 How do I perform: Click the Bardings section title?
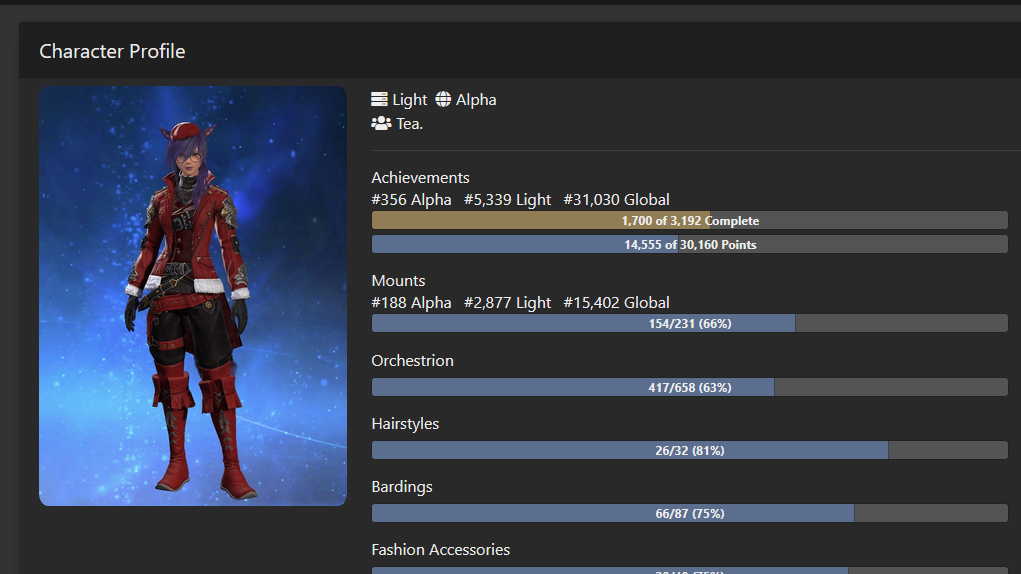[x=402, y=487]
